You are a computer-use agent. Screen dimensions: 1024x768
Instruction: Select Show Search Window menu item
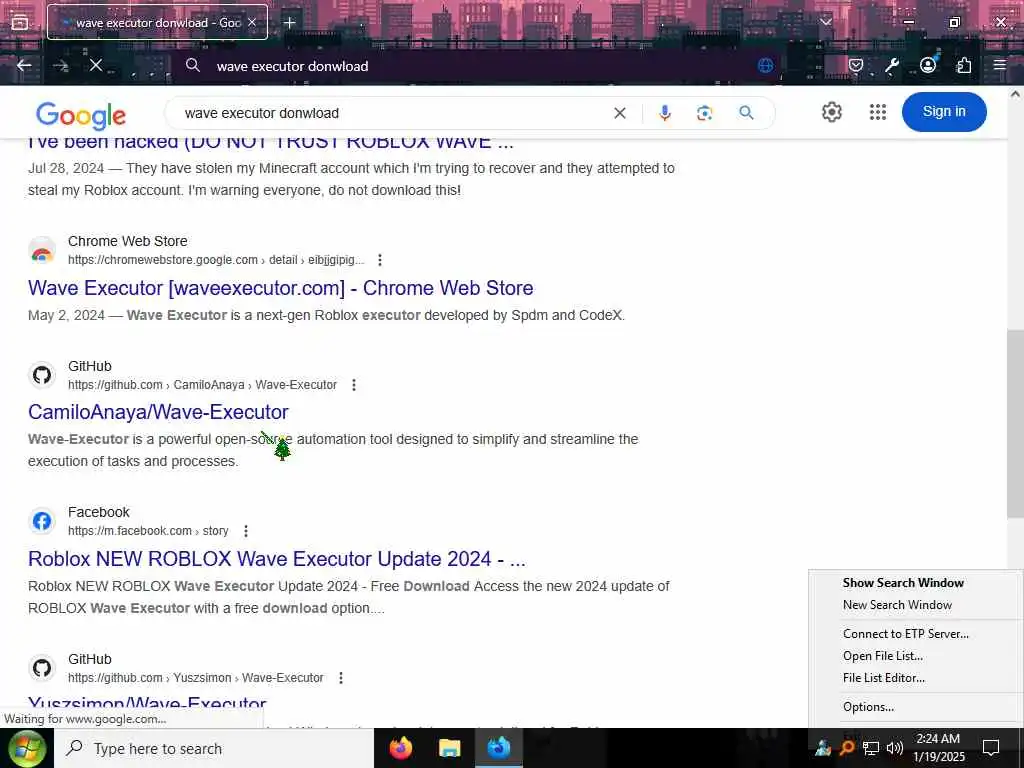(903, 583)
